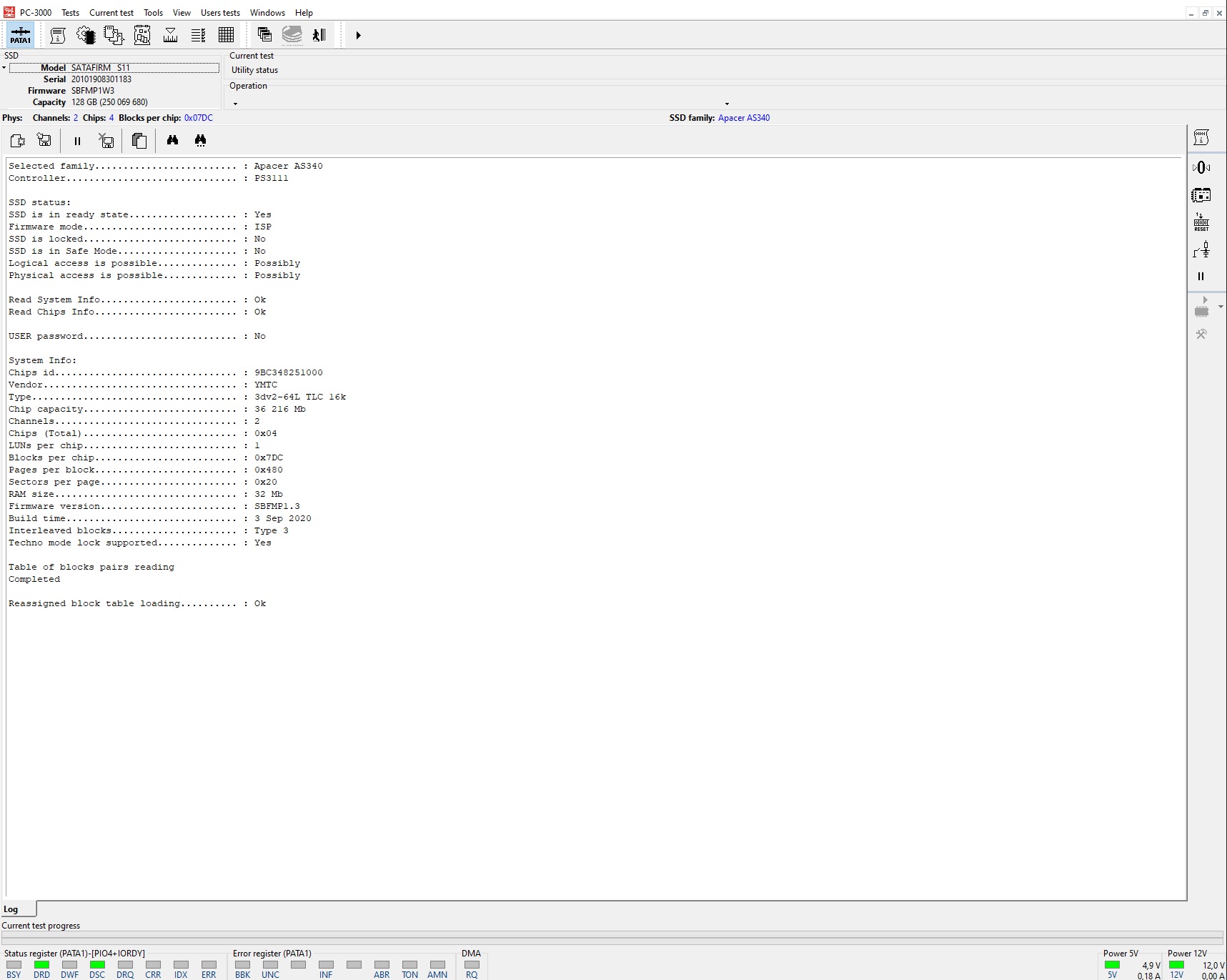The image size is (1227, 980).
Task: Expand the SSD model dropdown arrow
Action: (x=4, y=68)
